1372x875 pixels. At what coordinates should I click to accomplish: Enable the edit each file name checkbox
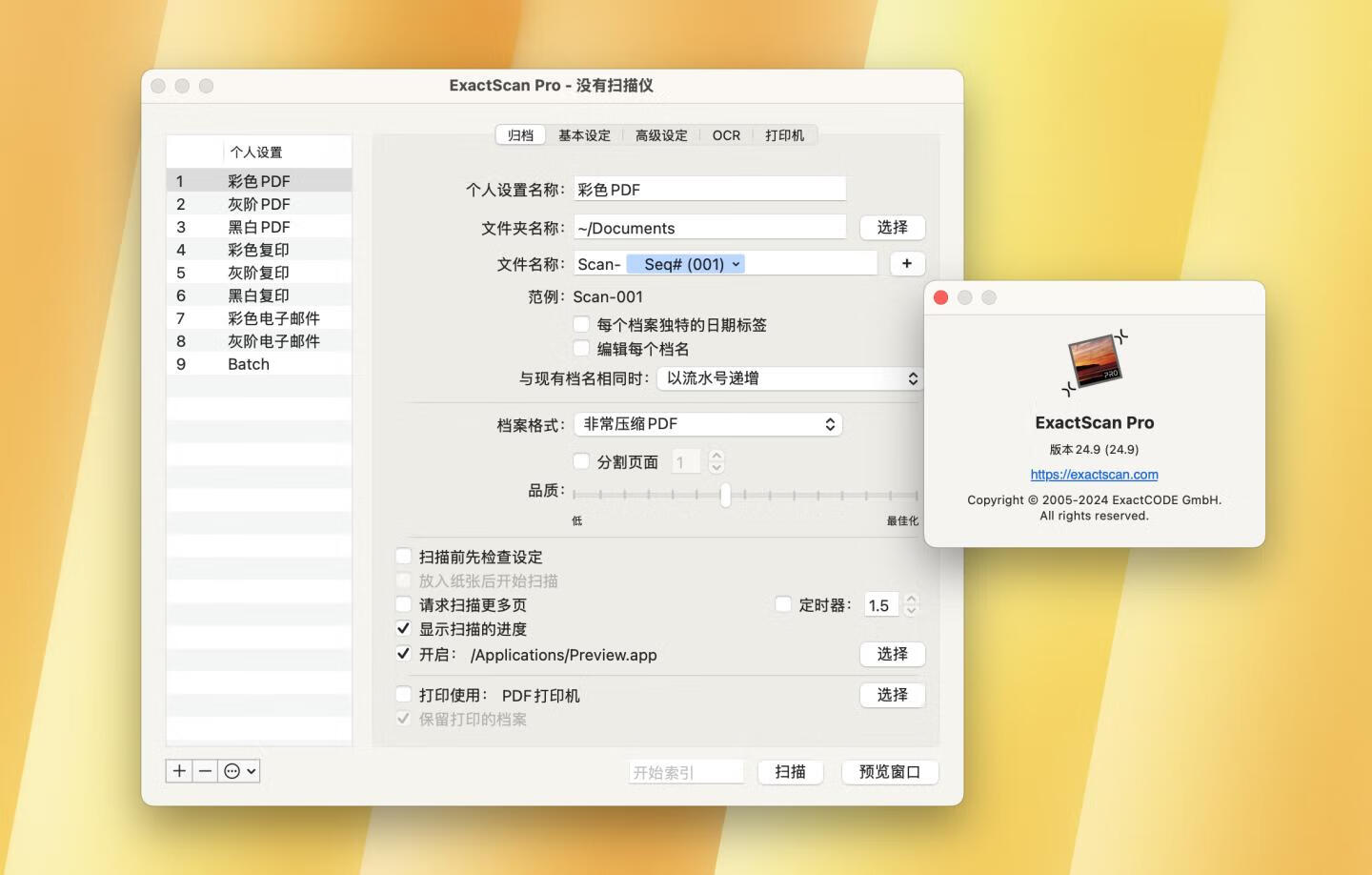[581, 348]
